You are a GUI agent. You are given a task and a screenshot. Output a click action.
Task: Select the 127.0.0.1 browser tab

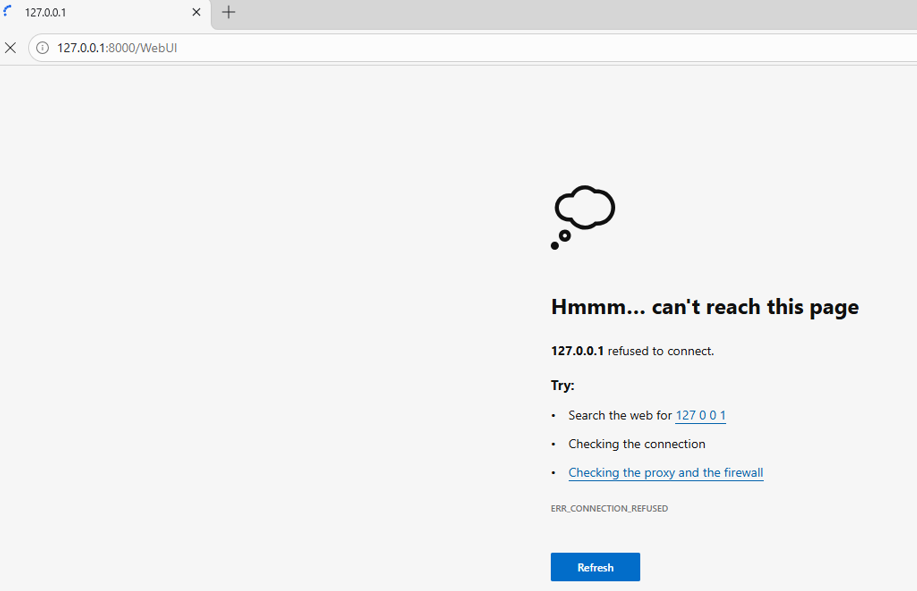click(105, 12)
